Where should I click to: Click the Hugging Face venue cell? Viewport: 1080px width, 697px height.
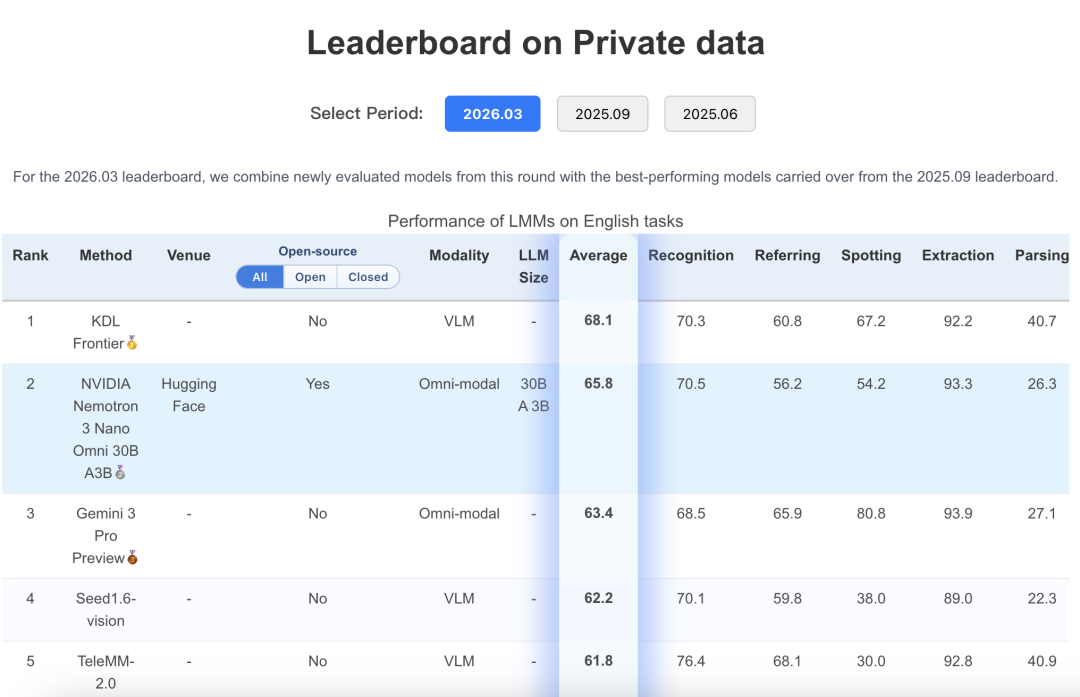point(189,395)
